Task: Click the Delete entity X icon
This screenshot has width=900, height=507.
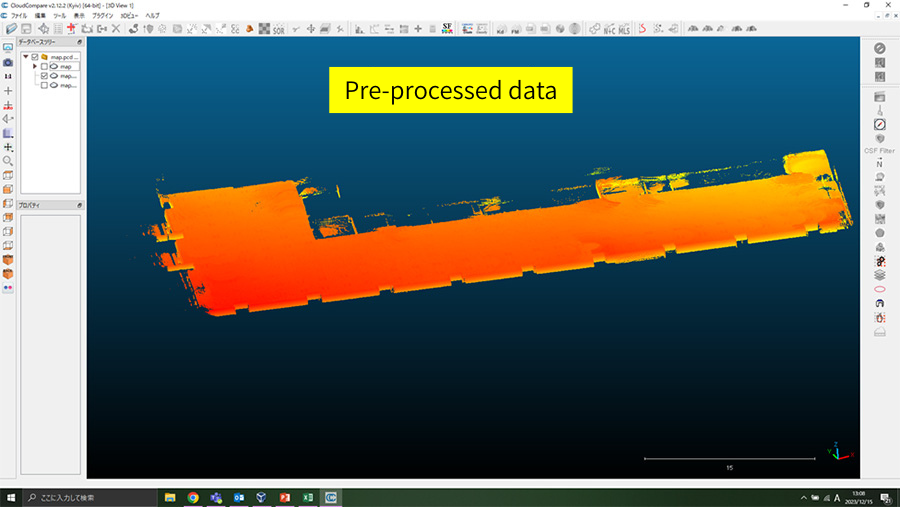Action: click(116, 29)
